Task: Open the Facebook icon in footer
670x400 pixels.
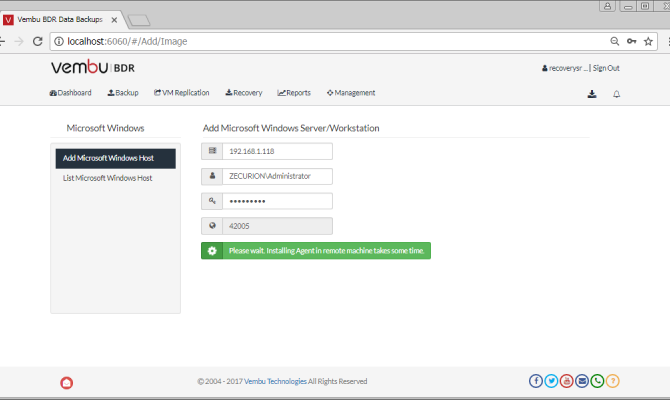Action: point(536,381)
